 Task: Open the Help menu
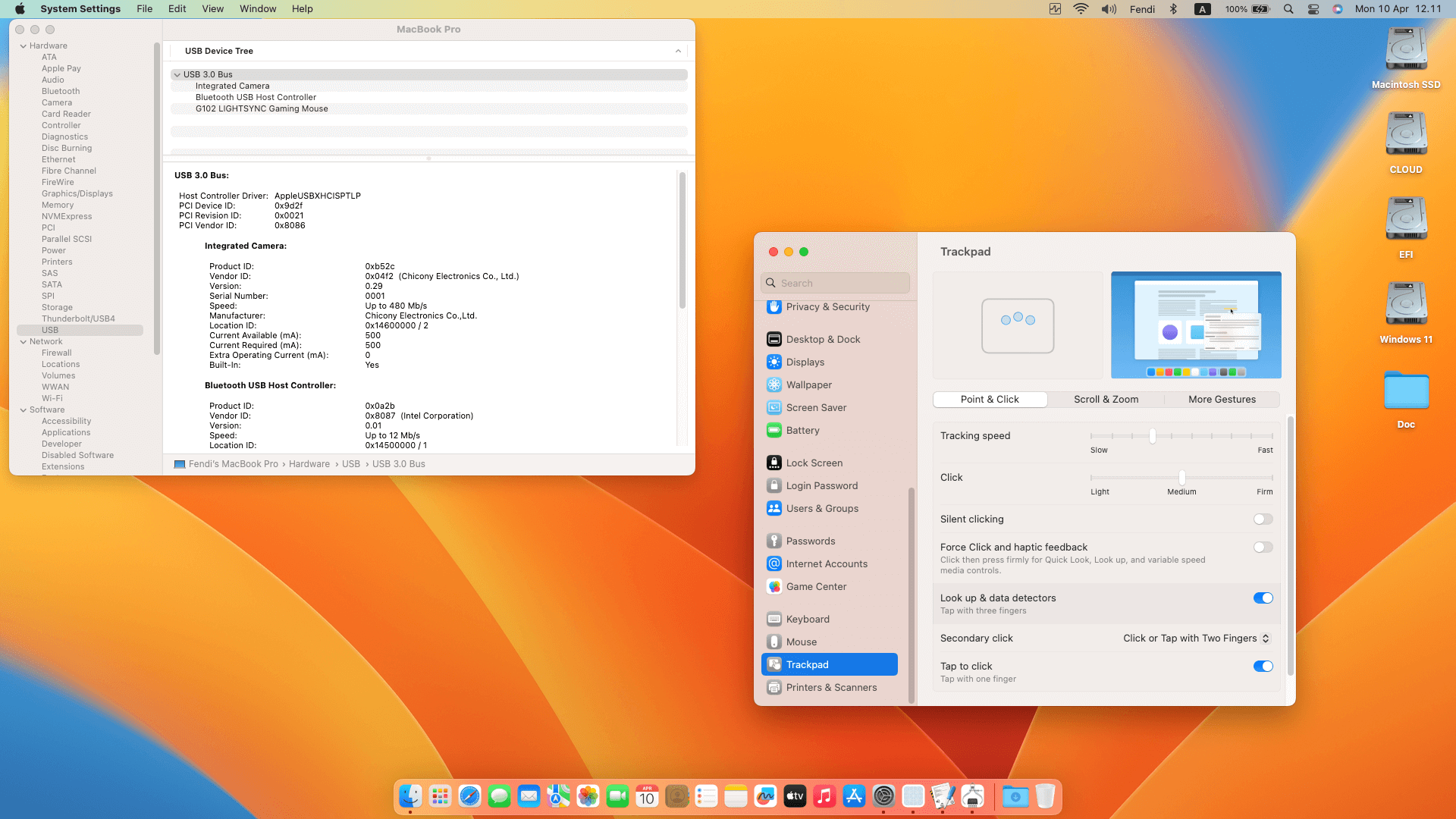302,9
